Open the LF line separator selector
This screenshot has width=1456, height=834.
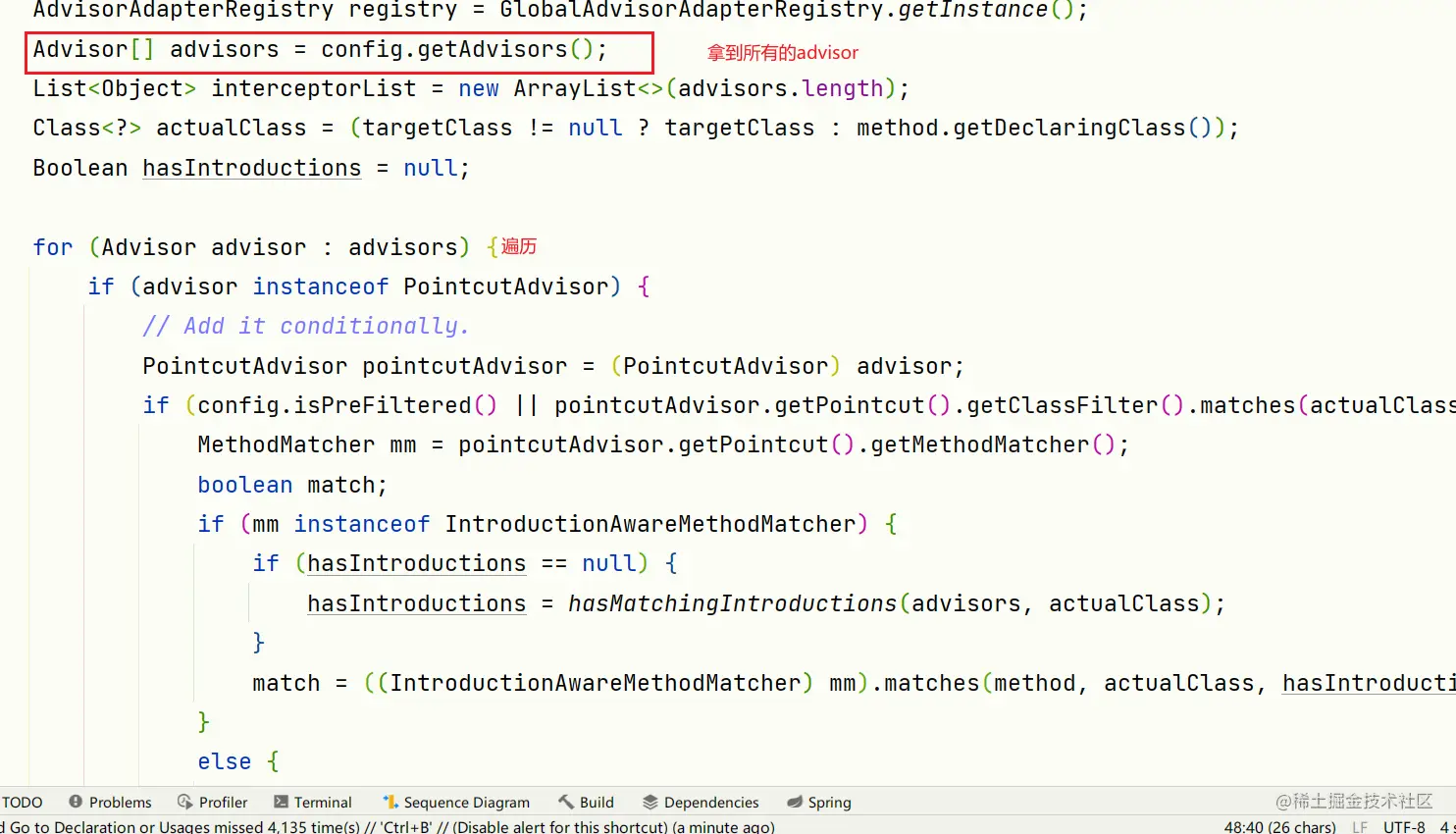point(1360,827)
